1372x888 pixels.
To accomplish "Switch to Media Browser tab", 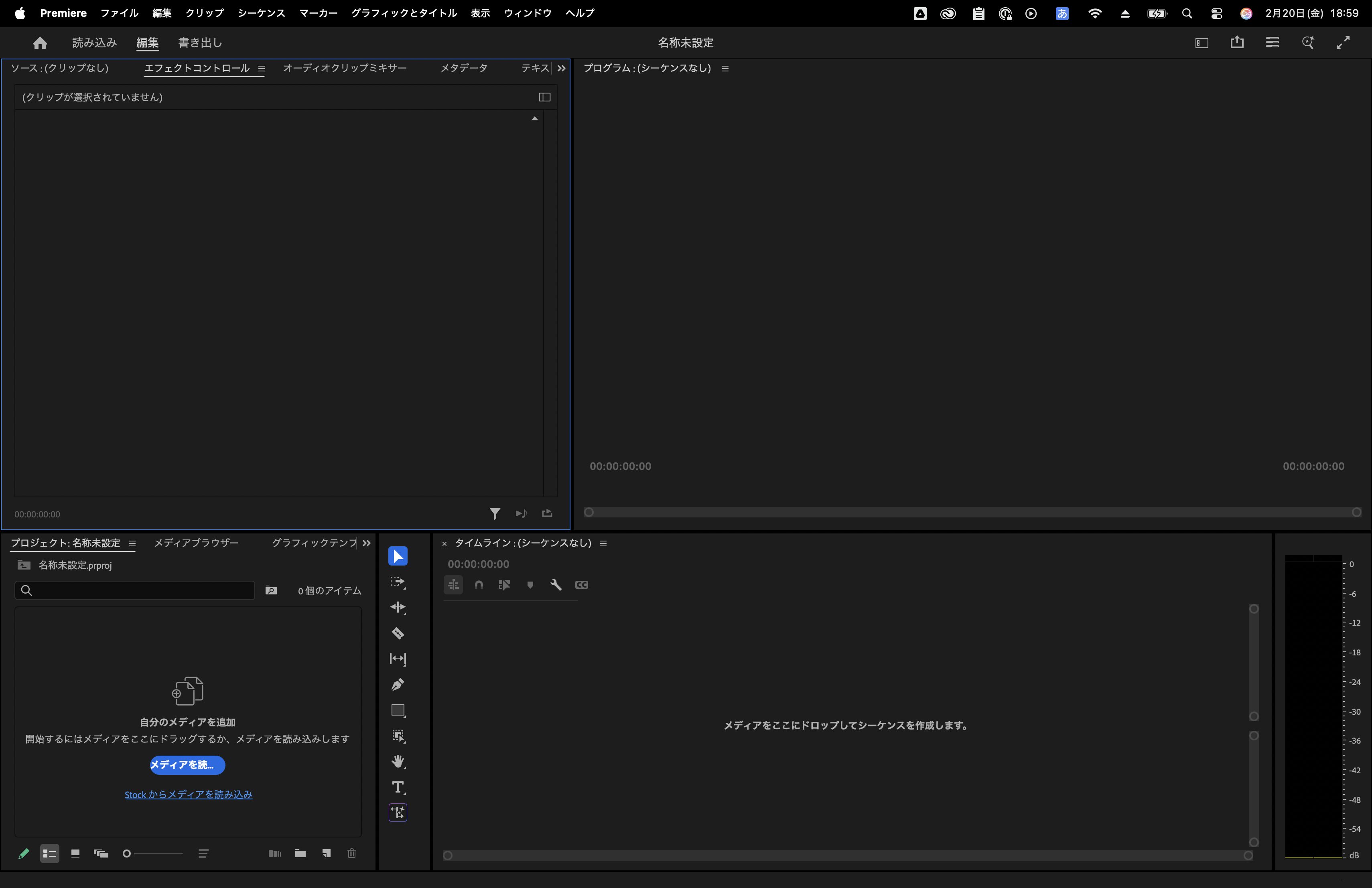I will (196, 543).
